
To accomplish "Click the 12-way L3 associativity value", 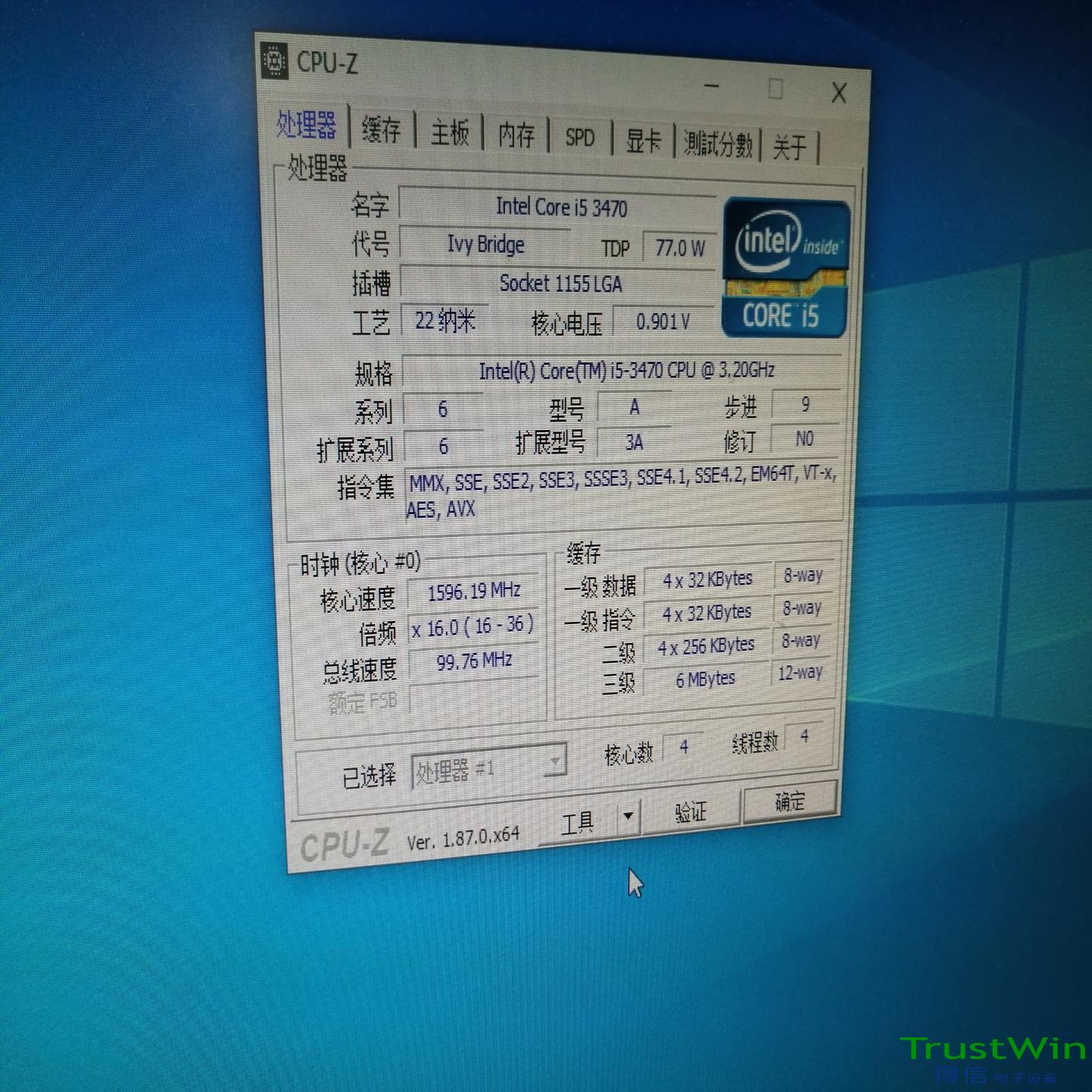I will coord(801,673).
